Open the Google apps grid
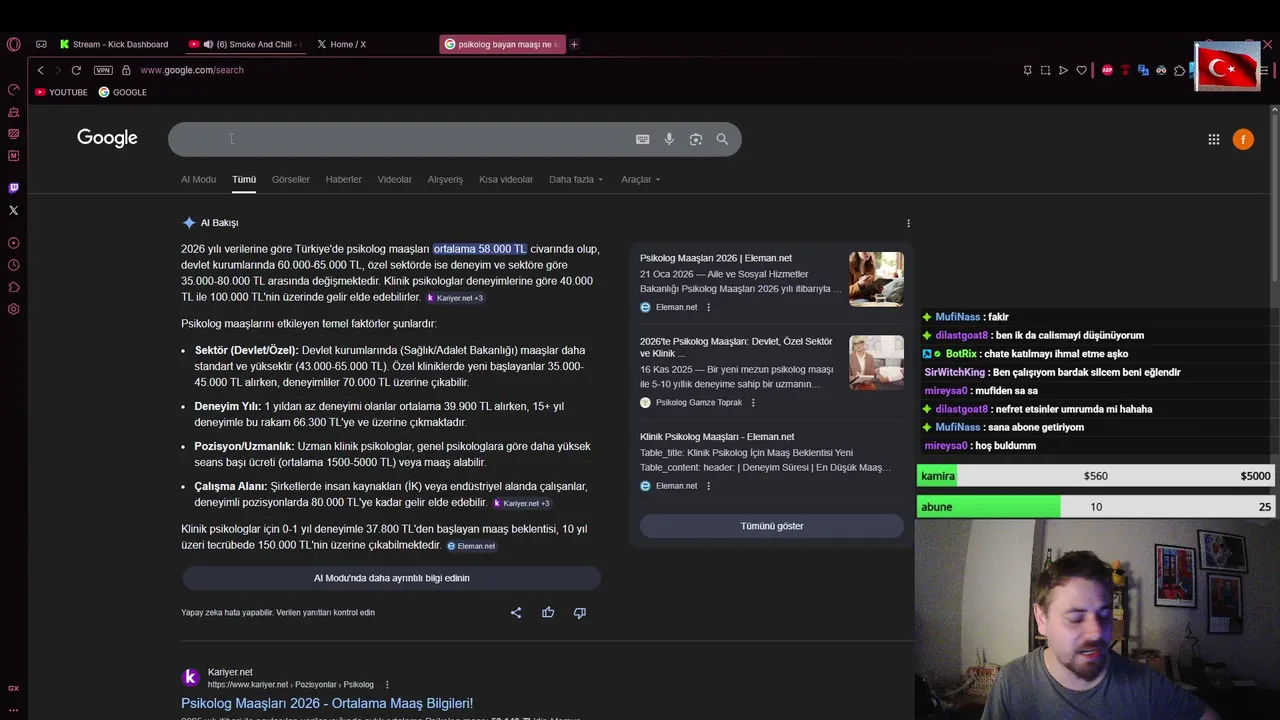The image size is (1280, 720). click(x=1214, y=139)
